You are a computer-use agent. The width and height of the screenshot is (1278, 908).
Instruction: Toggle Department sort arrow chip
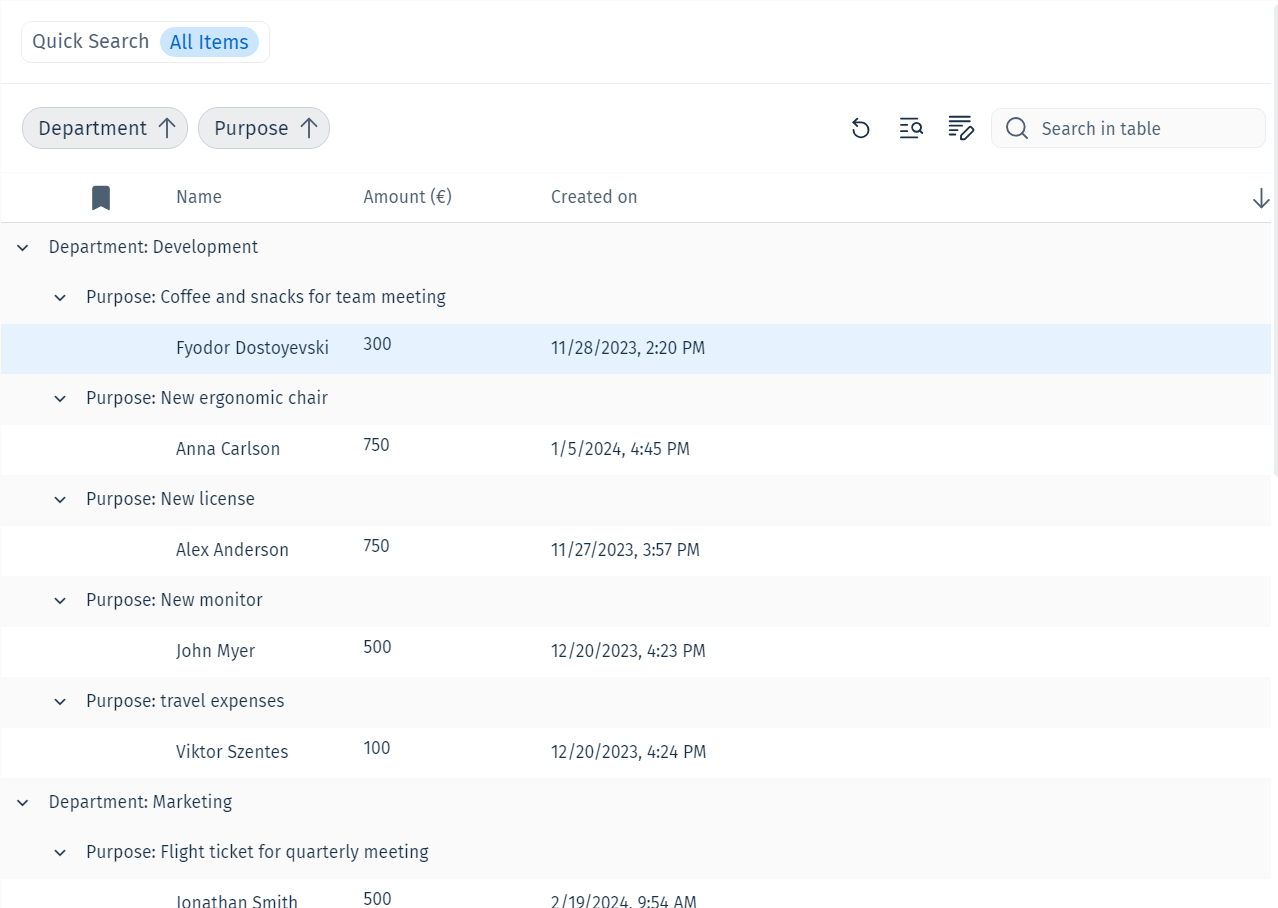click(x=105, y=128)
